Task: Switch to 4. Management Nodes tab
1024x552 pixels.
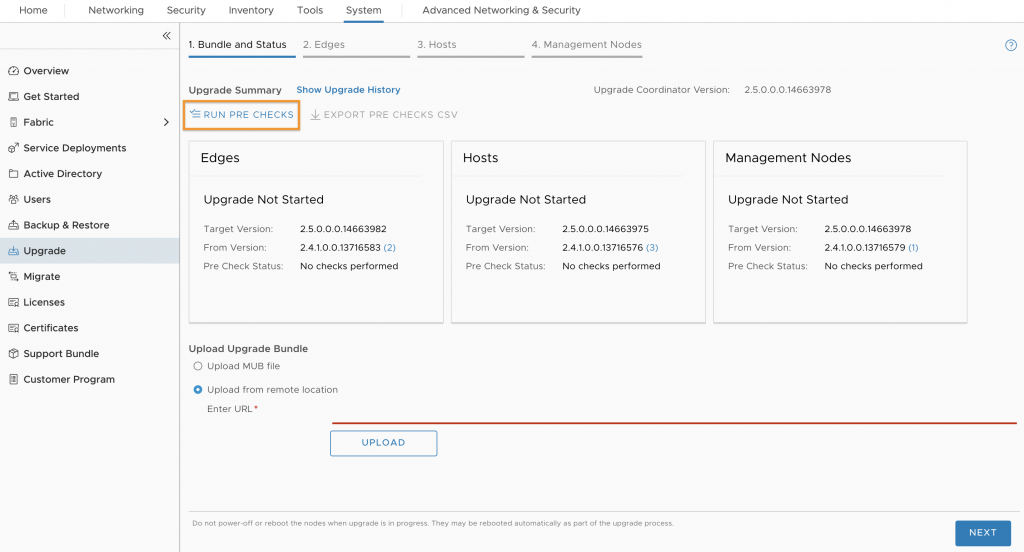Action: pos(586,45)
